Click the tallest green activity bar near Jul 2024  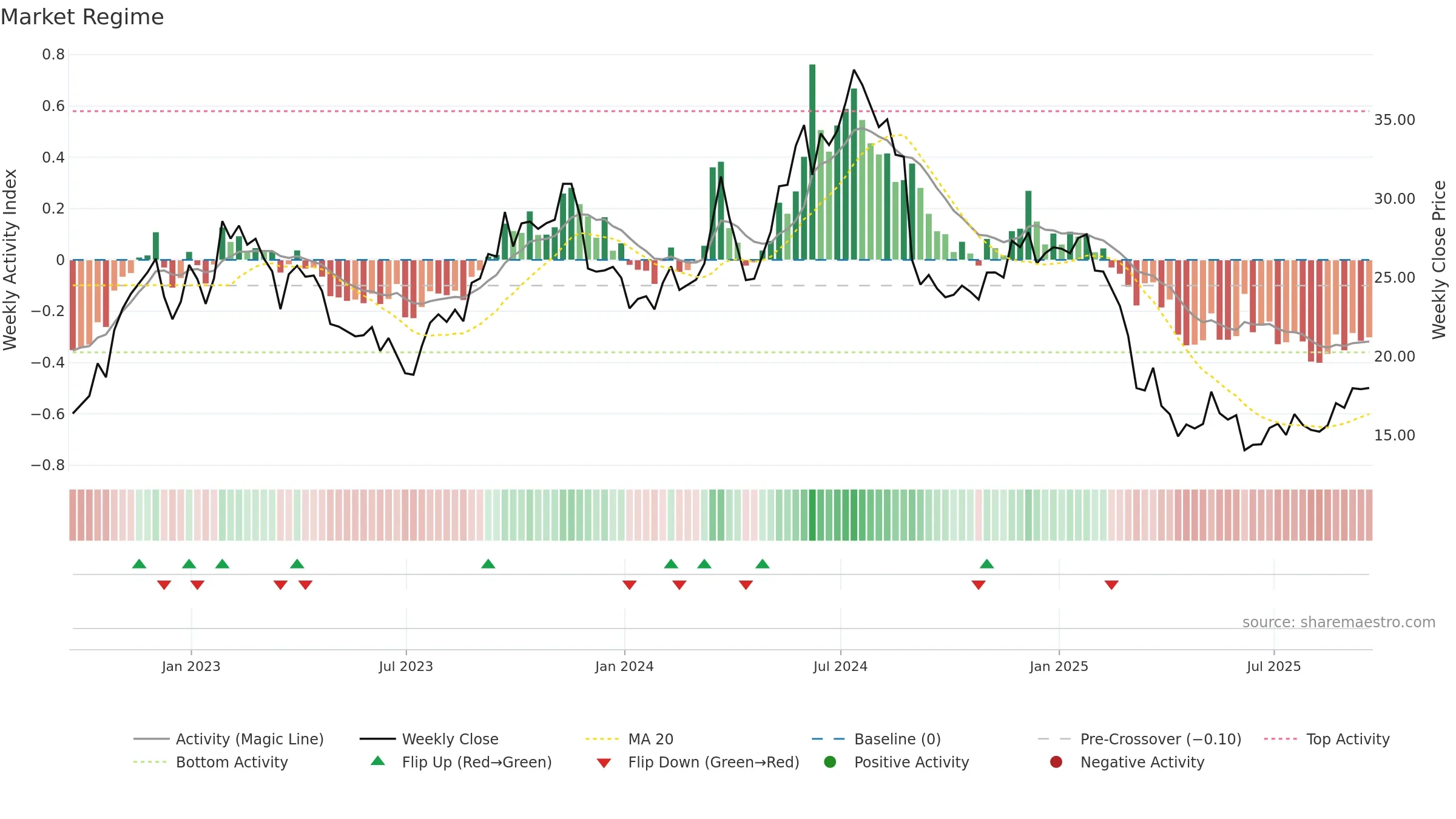click(x=812, y=162)
